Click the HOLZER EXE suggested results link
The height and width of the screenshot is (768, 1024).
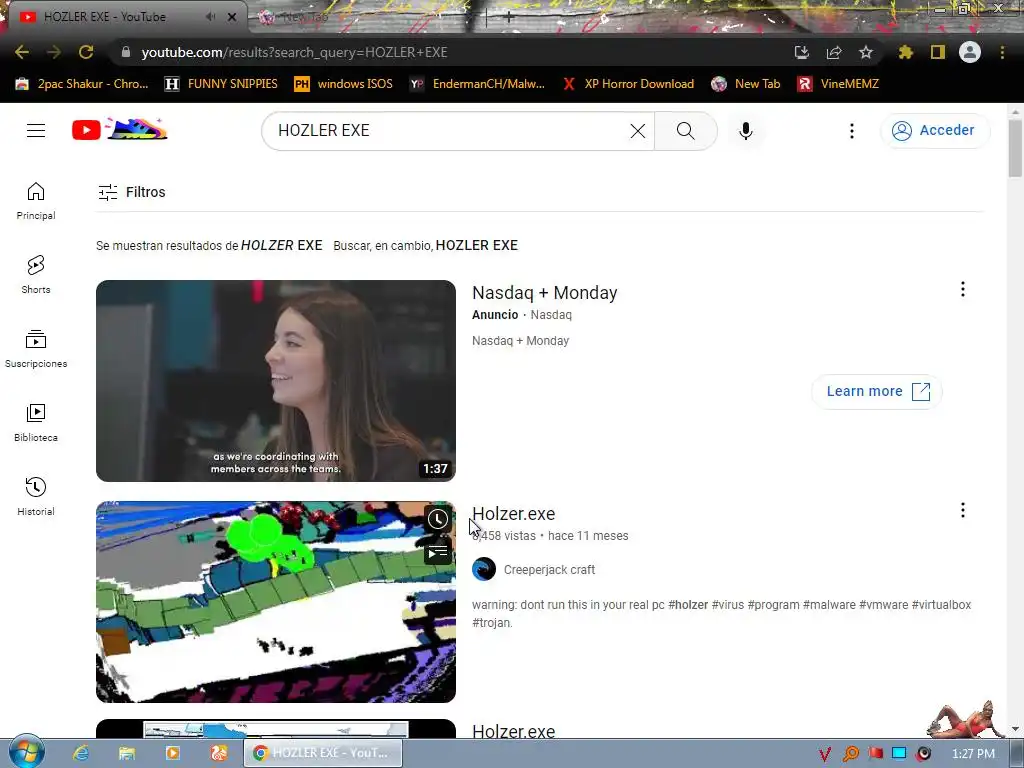click(281, 245)
